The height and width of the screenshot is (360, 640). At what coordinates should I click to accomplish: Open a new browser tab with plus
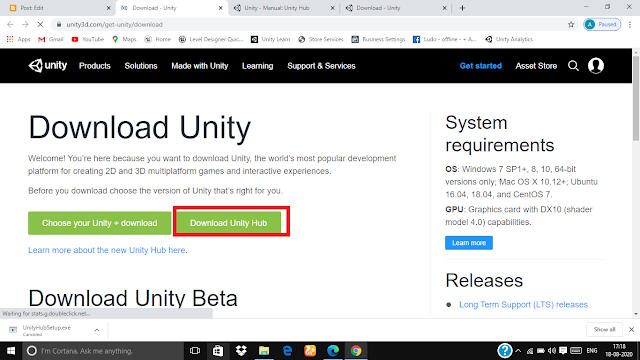tap(462, 8)
